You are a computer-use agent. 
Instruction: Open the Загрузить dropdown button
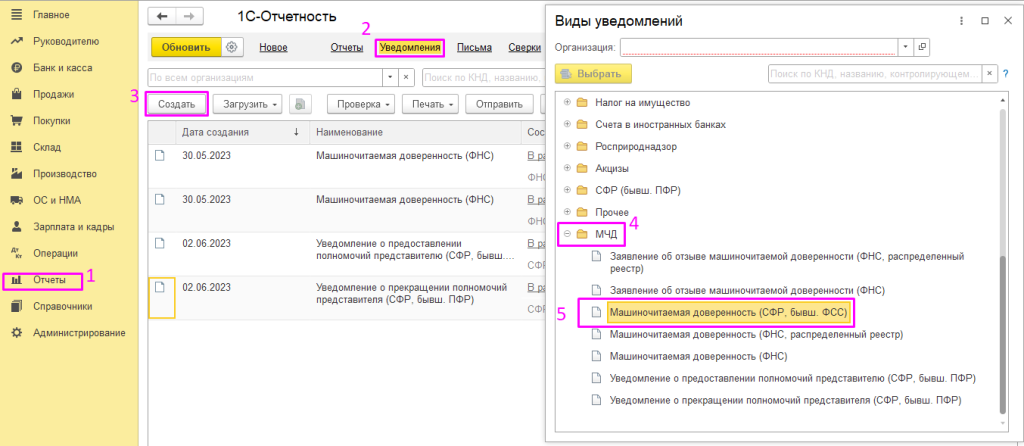[x=248, y=104]
